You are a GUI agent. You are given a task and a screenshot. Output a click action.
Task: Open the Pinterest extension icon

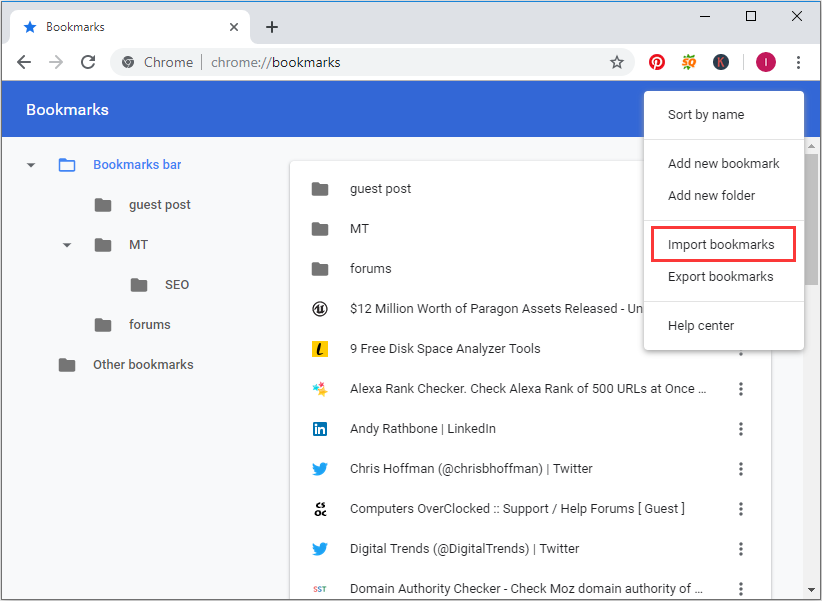point(657,62)
